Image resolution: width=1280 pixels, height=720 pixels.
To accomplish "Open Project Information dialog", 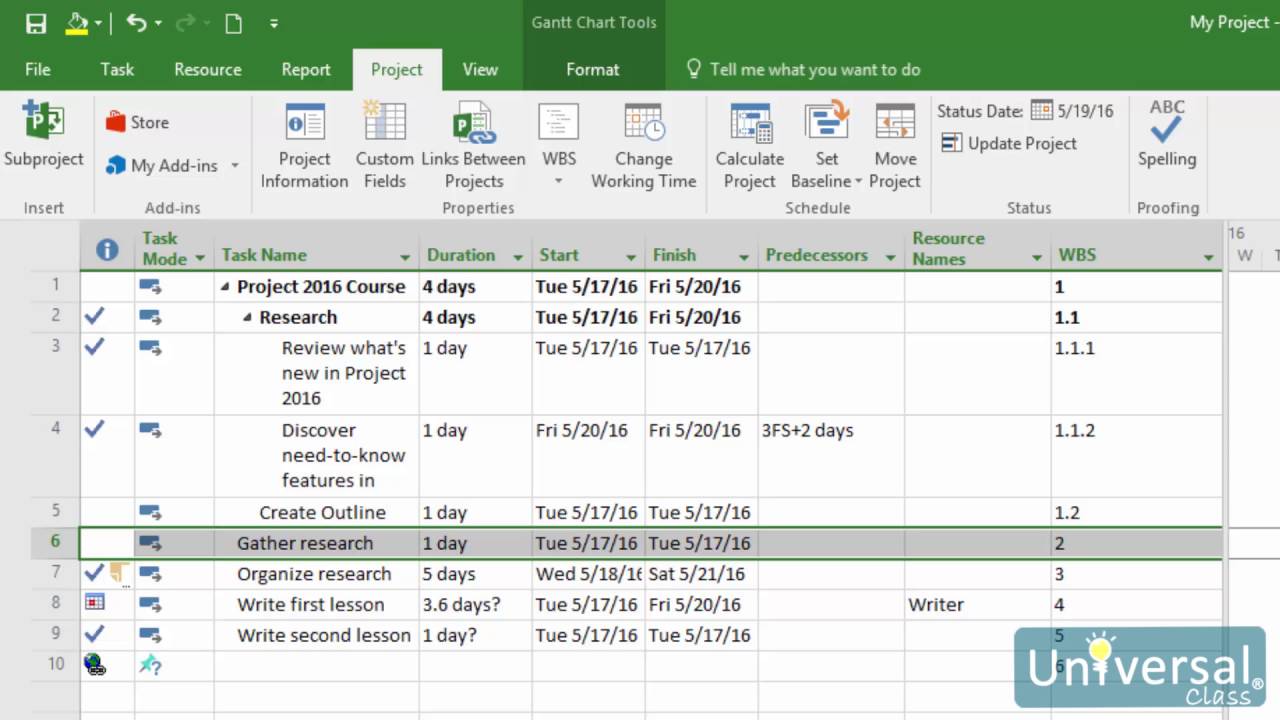I will [304, 123].
